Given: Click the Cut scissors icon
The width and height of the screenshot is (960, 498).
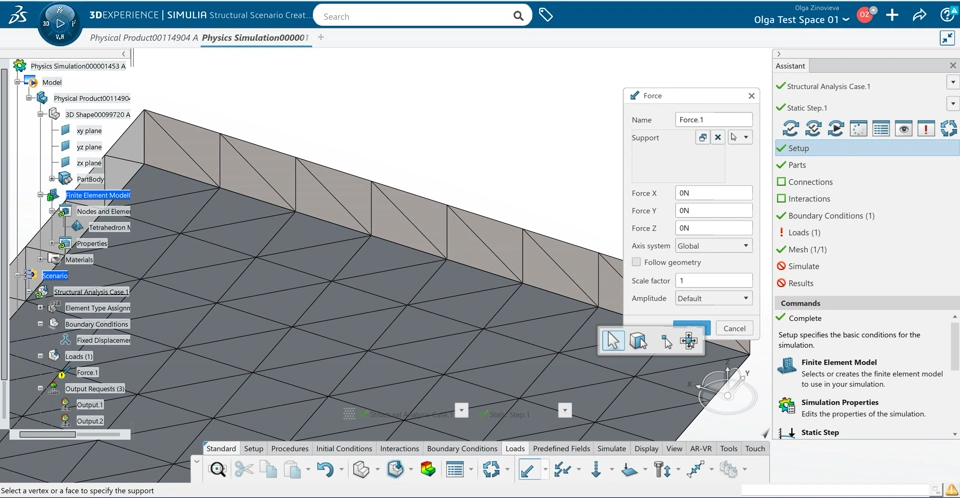Looking at the screenshot, I should 244,470.
